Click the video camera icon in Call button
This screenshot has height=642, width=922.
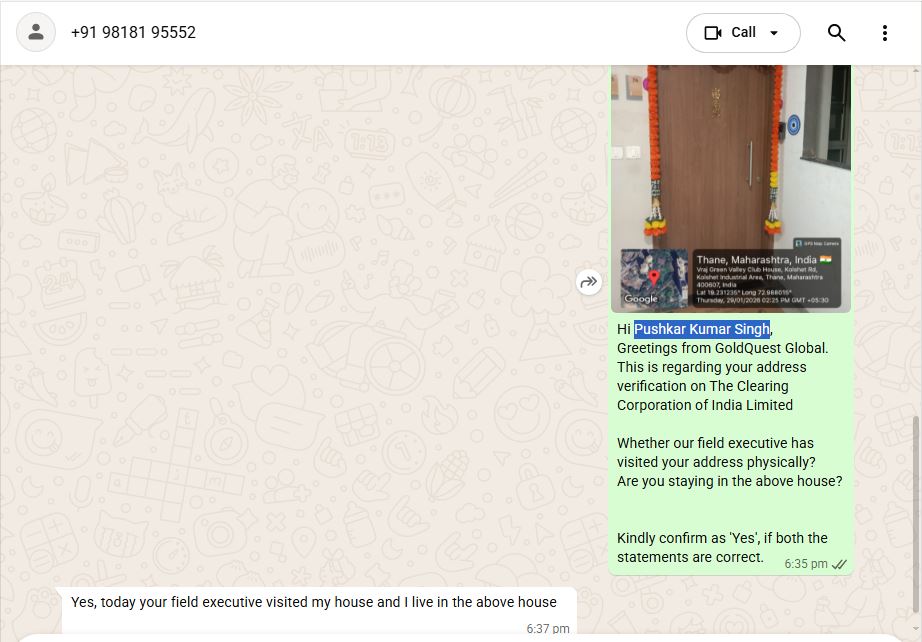(x=713, y=33)
